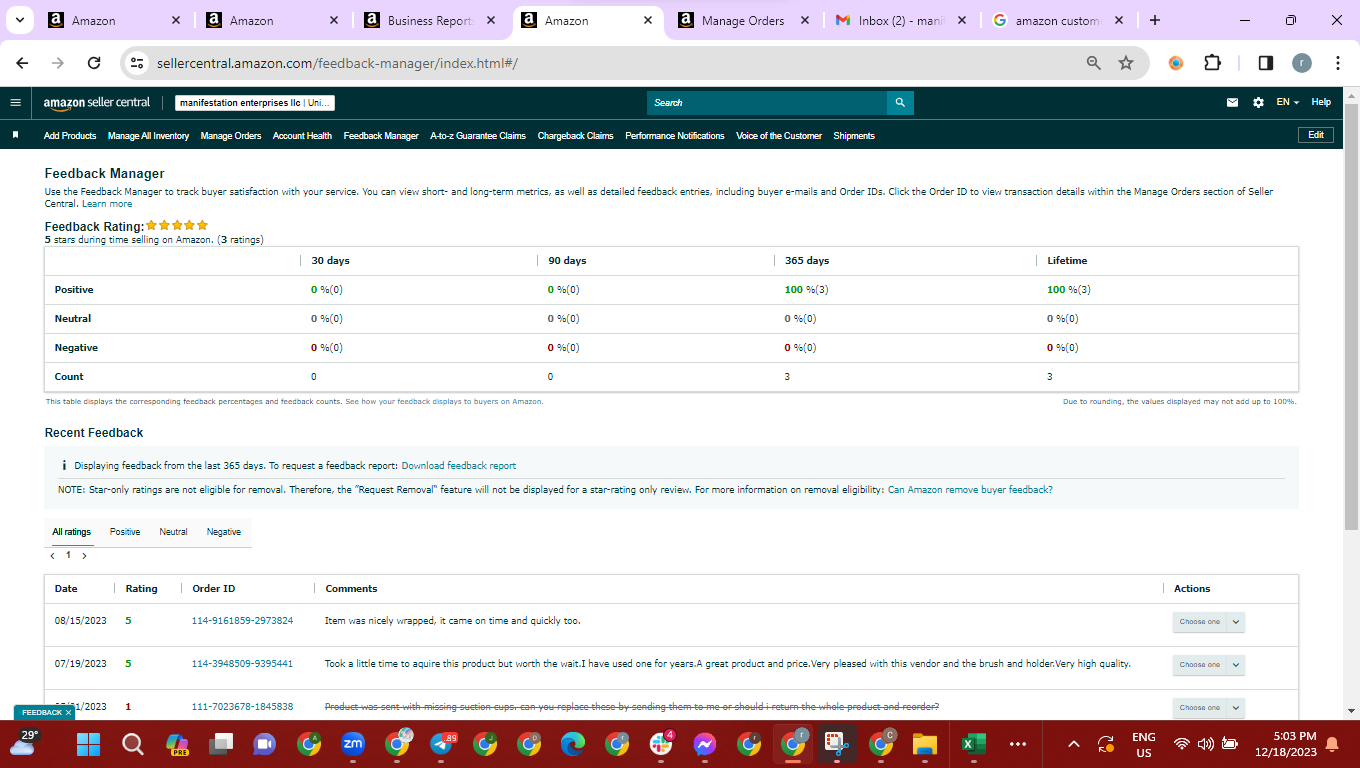
Task: Show hidden icons in the system tray
Action: [x=1074, y=744]
